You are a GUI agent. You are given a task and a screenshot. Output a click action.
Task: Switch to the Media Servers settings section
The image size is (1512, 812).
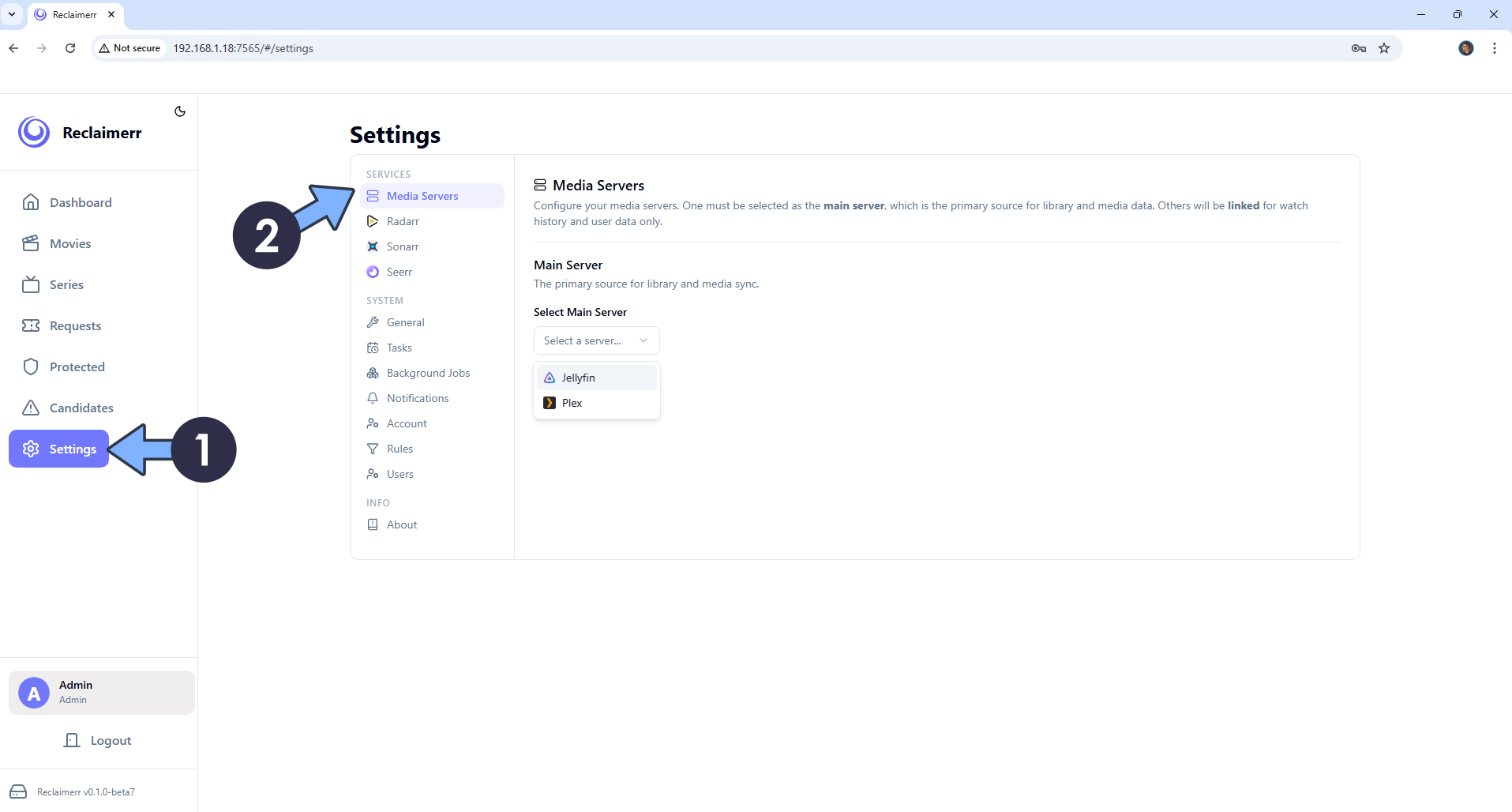click(x=422, y=196)
